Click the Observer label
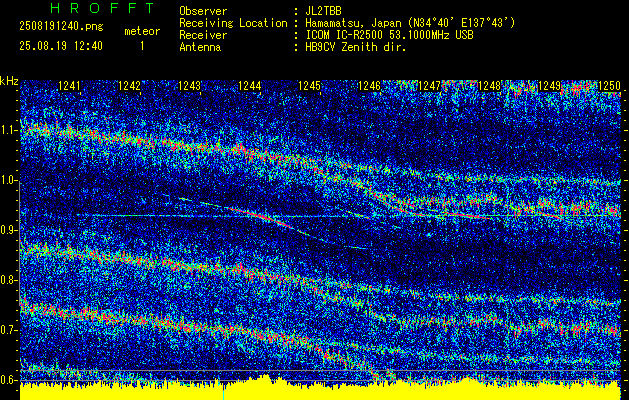This screenshot has width=629, height=400. (x=203, y=11)
